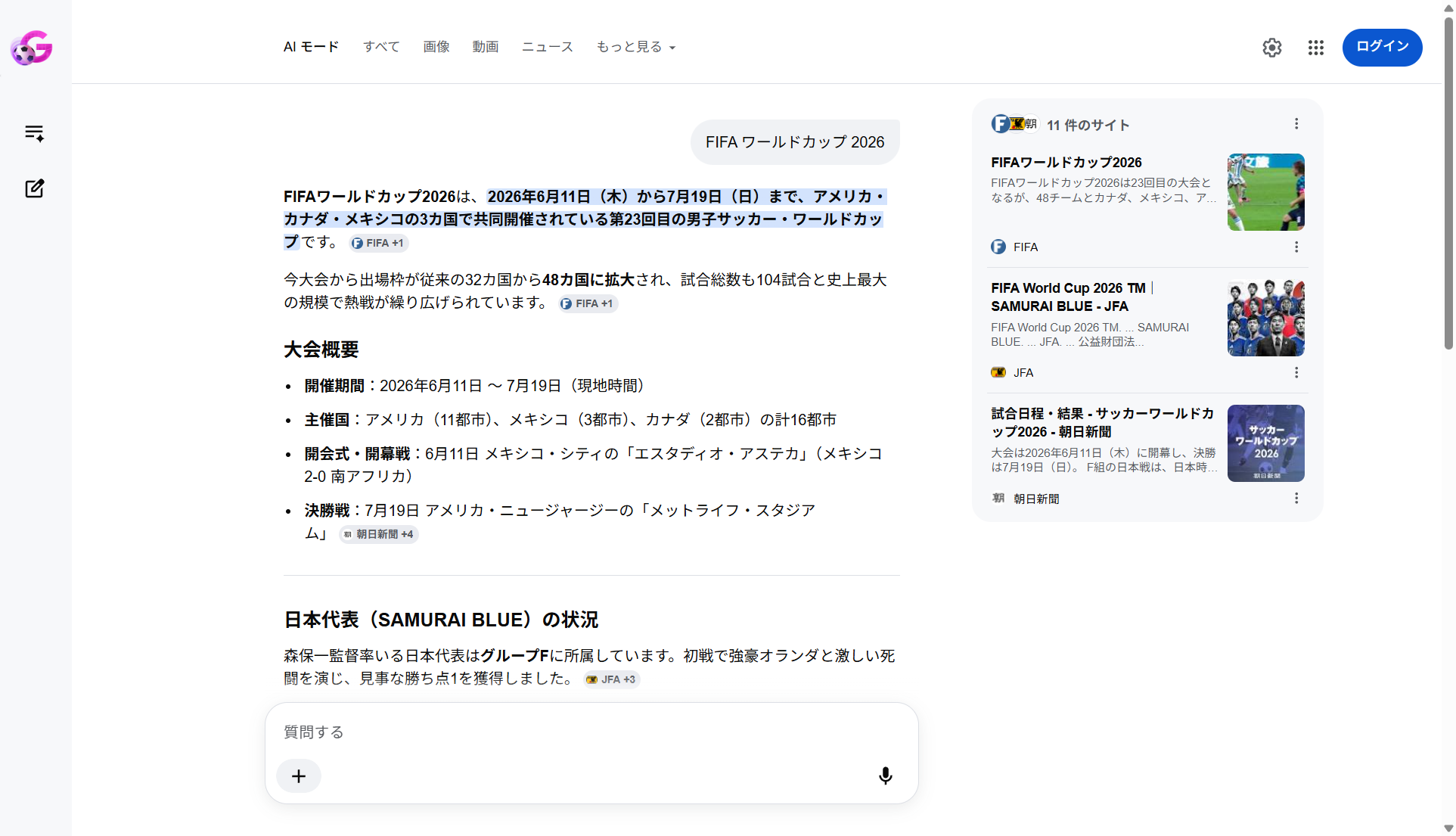Click the FIFA ワールドカップ 2026 query bubble
Image resolution: width=1456 pixels, height=836 pixels.
(795, 142)
